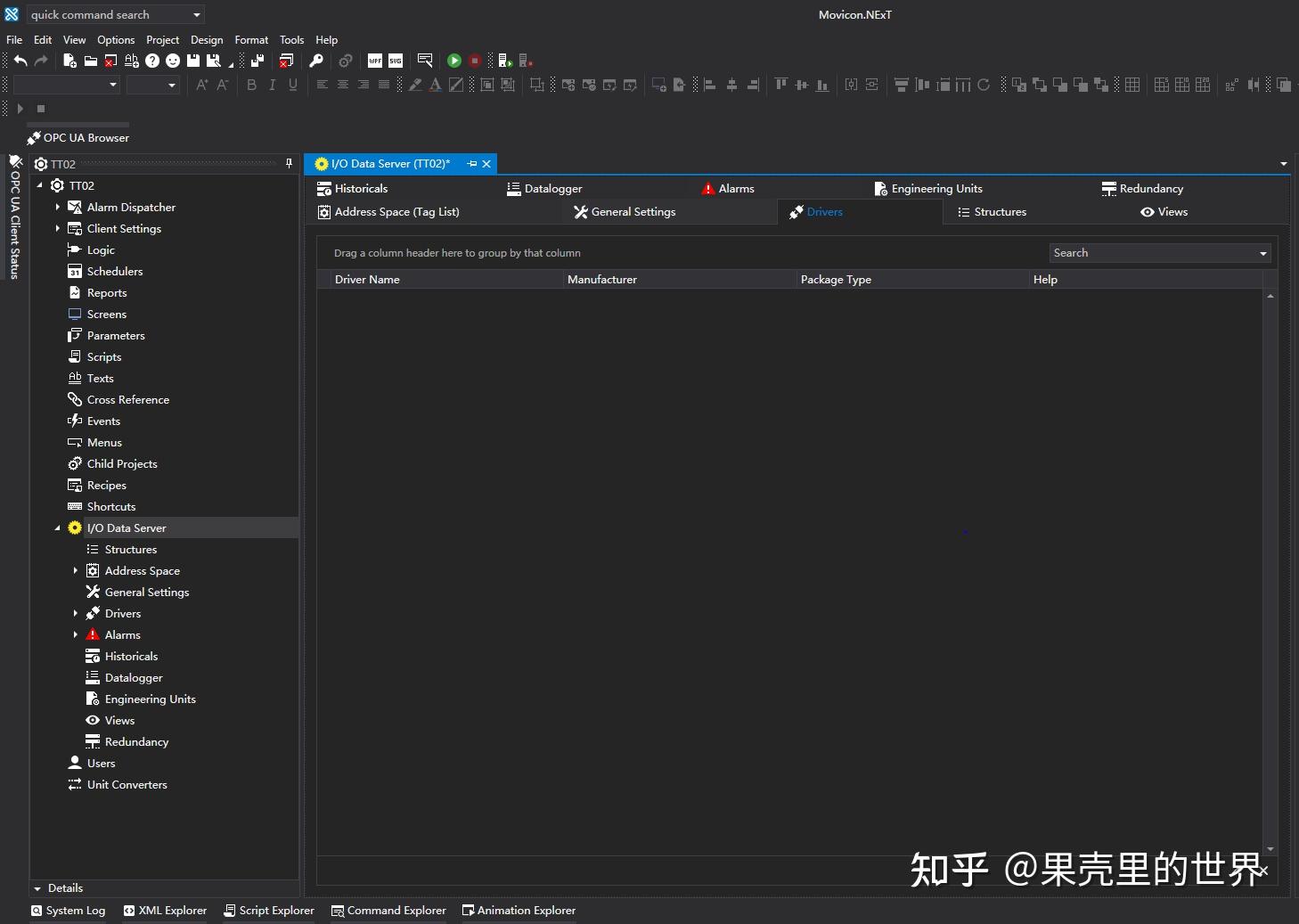Click the Redo arrow in the toolbar
This screenshot has width=1299, height=924.
(x=41, y=61)
